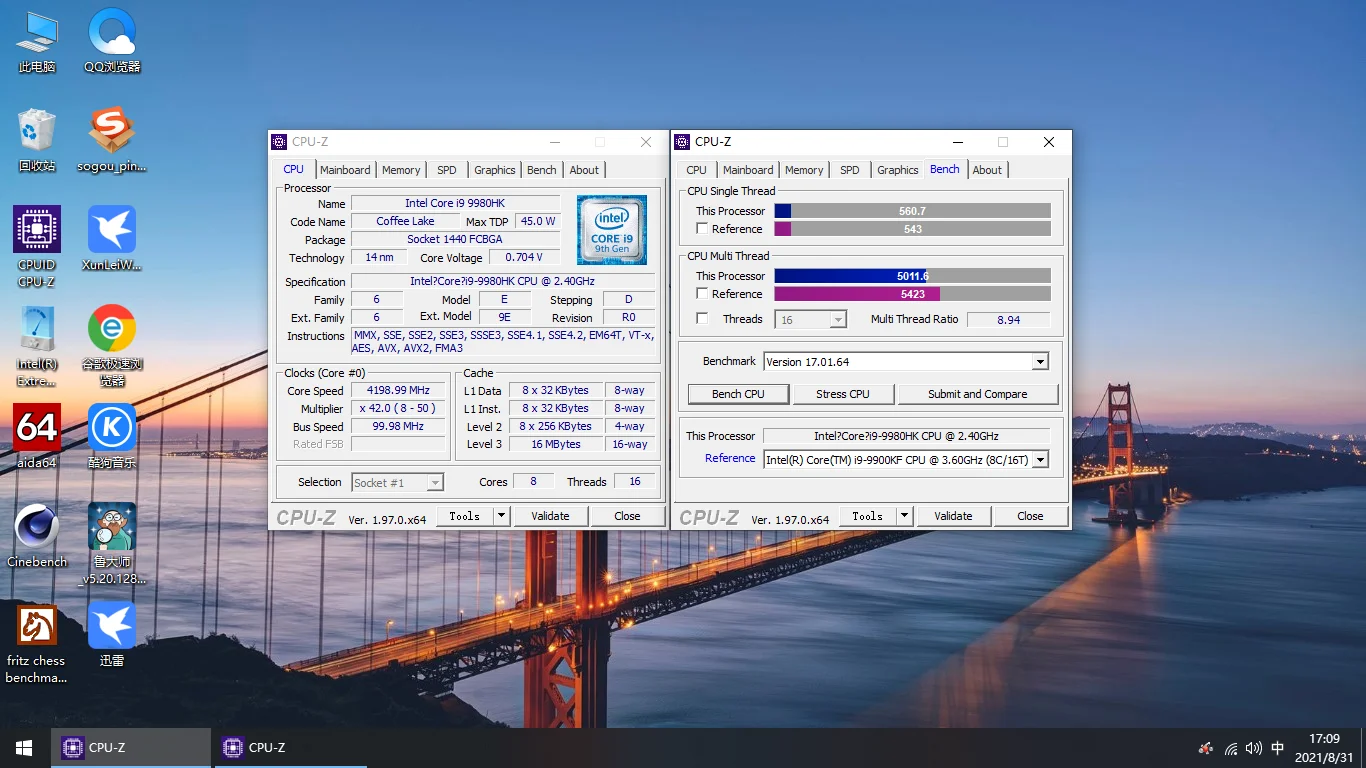Image resolution: width=1366 pixels, height=768 pixels.
Task: Select the 鲁大师 desktop icon
Action: click(112, 544)
